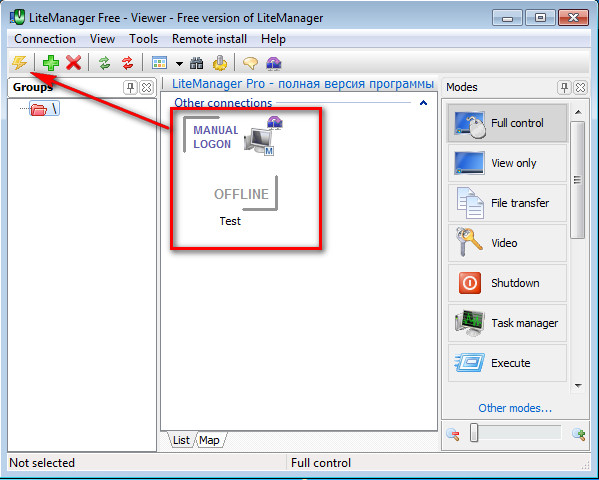Open the view style dropdown arrow
Screen dimensions: 599x480
[x=179, y=64]
